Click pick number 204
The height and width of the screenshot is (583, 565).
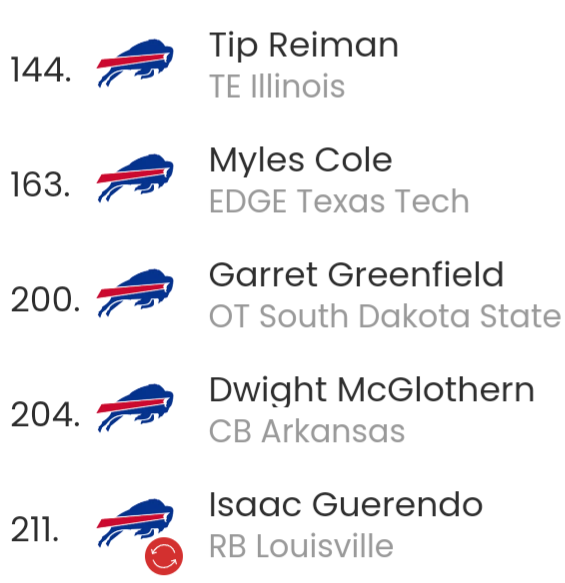click(45, 415)
